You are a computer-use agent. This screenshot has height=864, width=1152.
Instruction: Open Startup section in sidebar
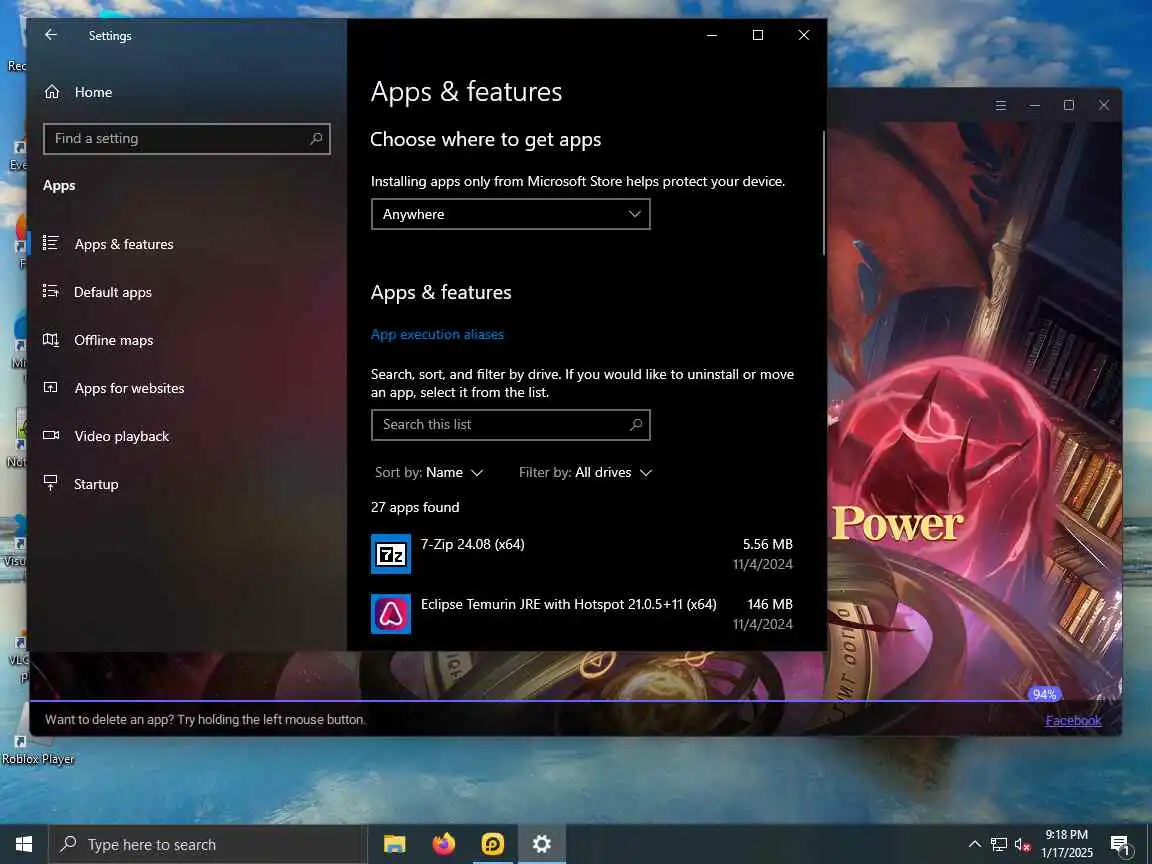(x=96, y=484)
